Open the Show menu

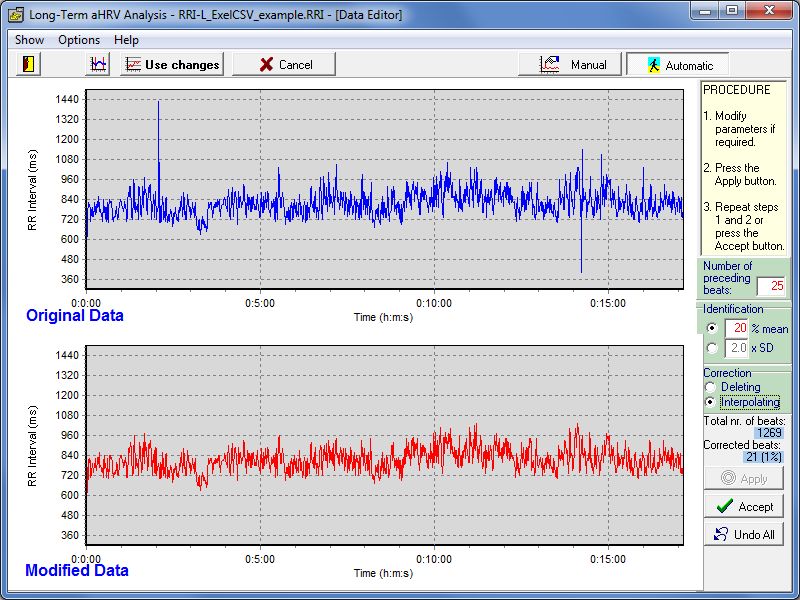click(29, 40)
